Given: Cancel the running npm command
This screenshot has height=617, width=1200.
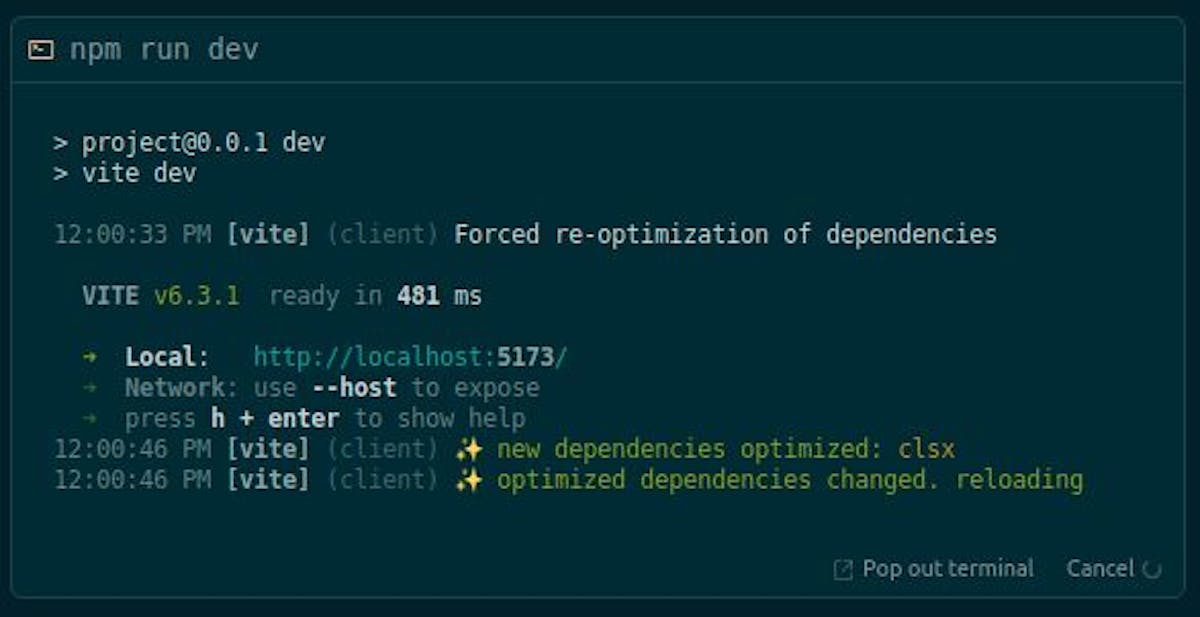Looking at the screenshot, I should point(1099,569).
